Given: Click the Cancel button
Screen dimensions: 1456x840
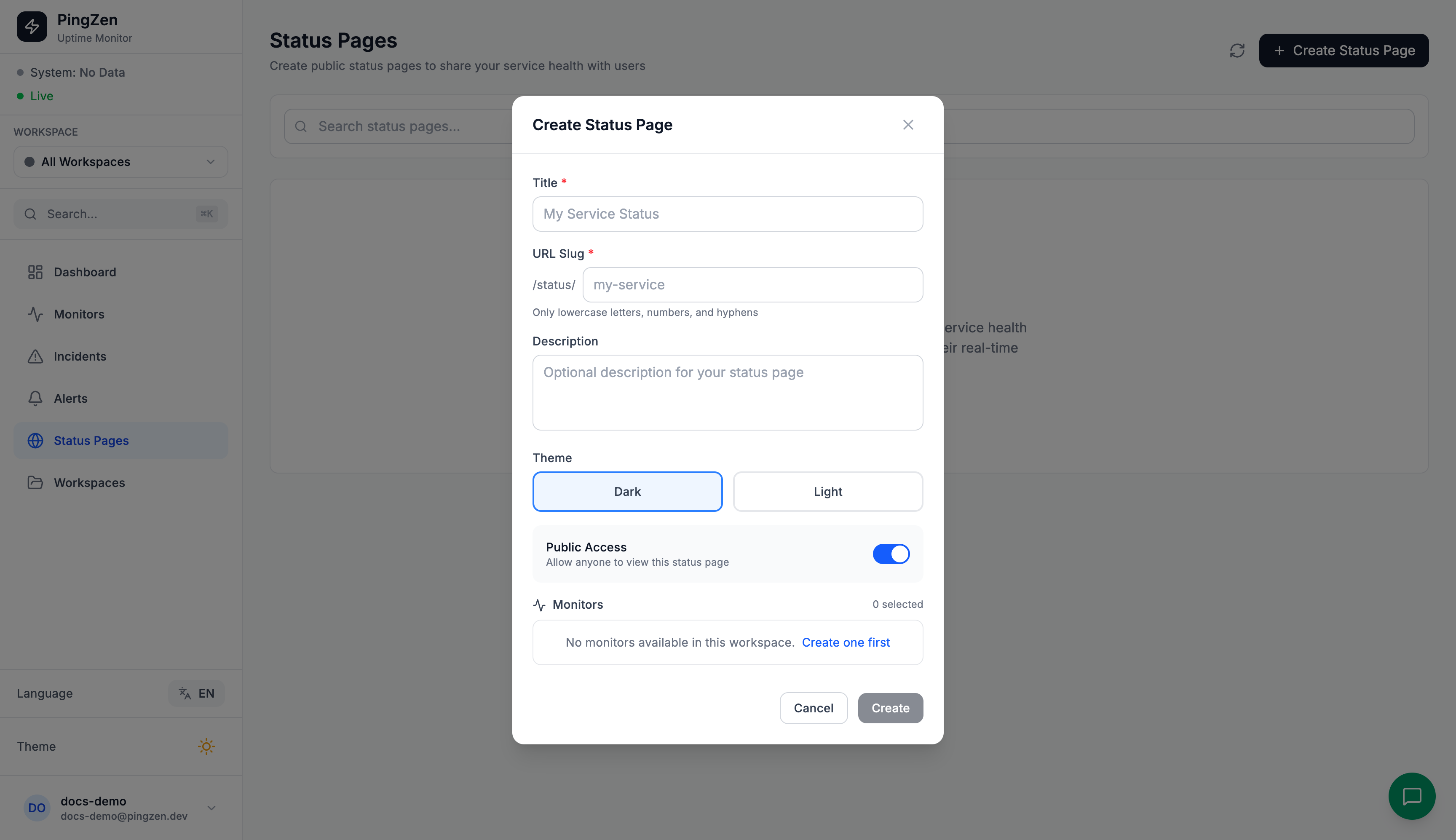Looking at the screenshot, I should coord(814,708).
